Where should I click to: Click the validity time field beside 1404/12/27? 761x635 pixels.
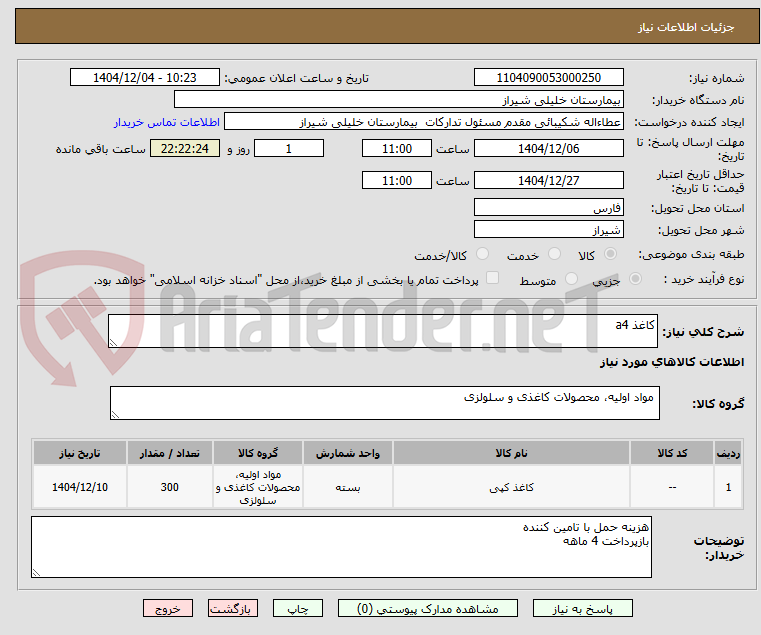tap(397, 181)
